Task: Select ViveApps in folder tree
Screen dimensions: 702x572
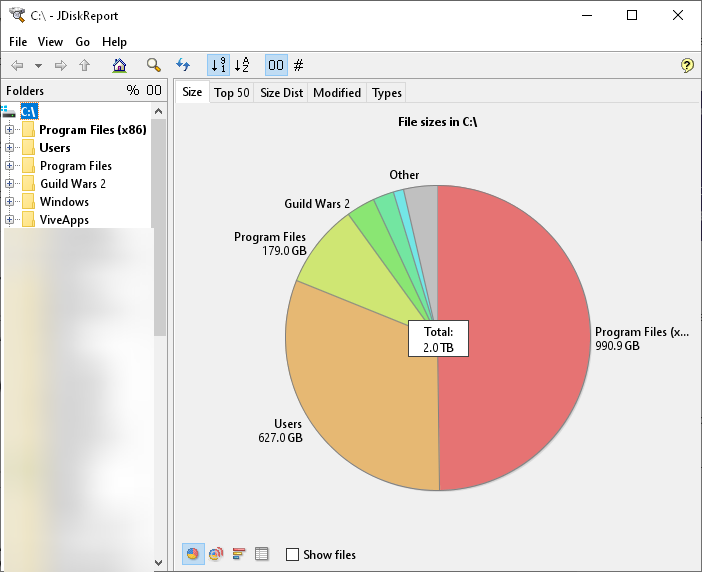Action: 64,220
